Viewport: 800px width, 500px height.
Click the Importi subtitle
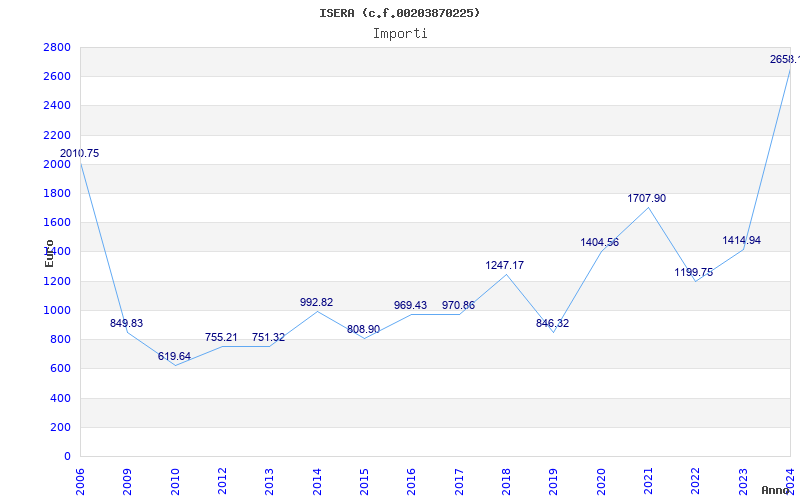(x=400, y=34)
